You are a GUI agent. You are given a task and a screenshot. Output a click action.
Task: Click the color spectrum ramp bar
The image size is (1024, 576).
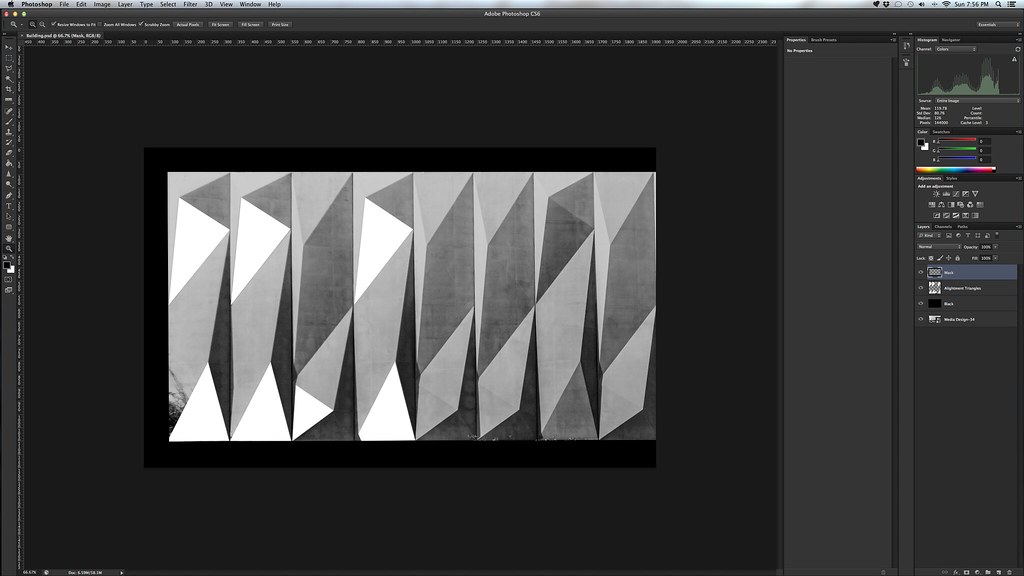tap(956, 169)
